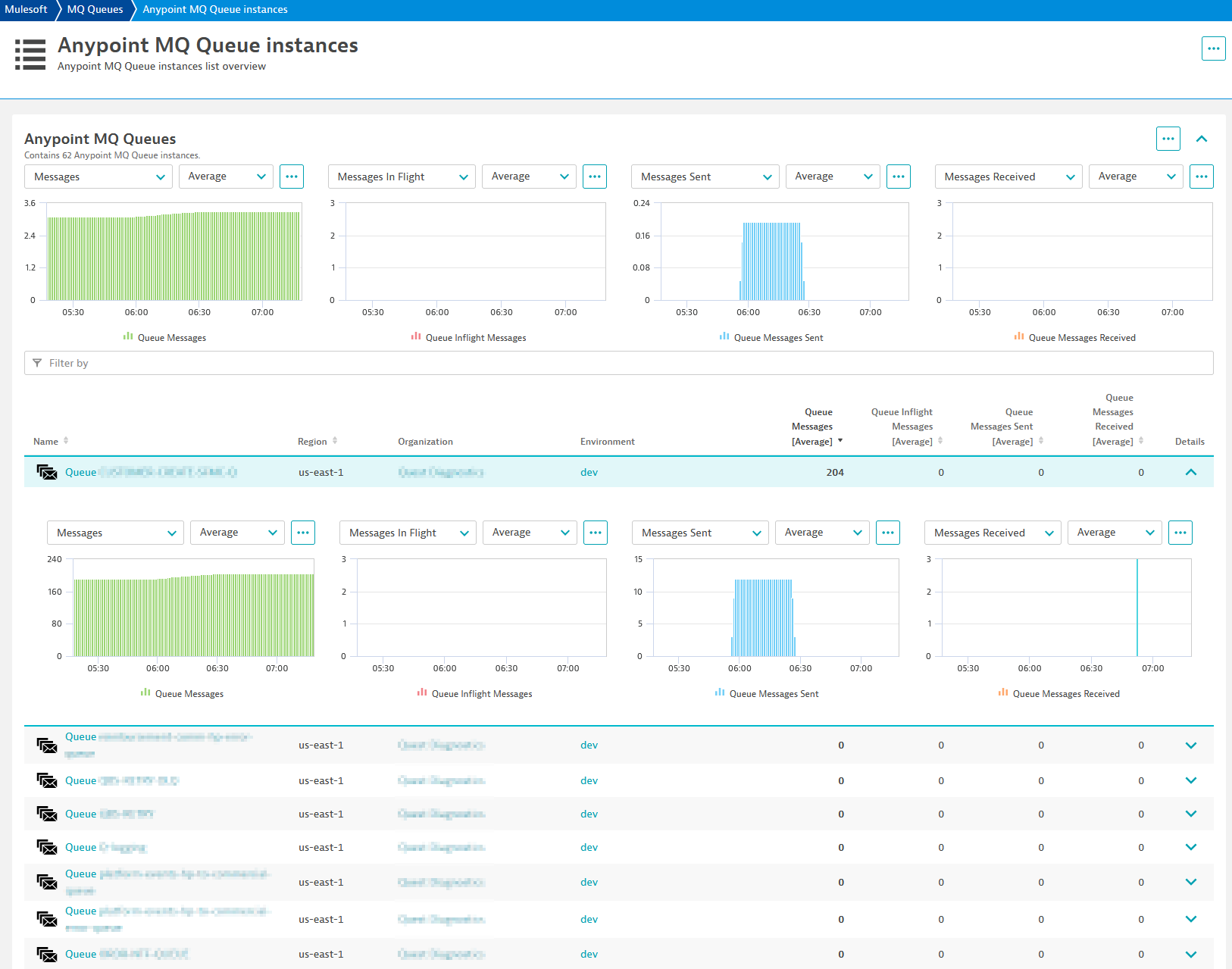This screenshot has width=1232, height=969.
Task: Open options for top Messages chart
Action: click(x=292, y=177)
